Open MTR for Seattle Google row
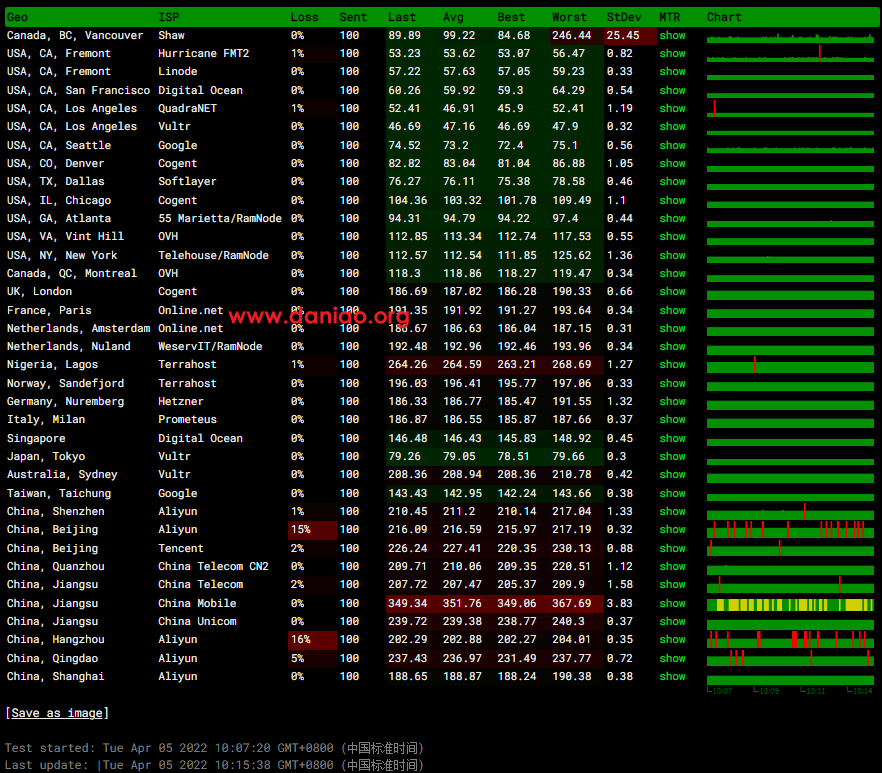The image size is (882, 773). 672,145
